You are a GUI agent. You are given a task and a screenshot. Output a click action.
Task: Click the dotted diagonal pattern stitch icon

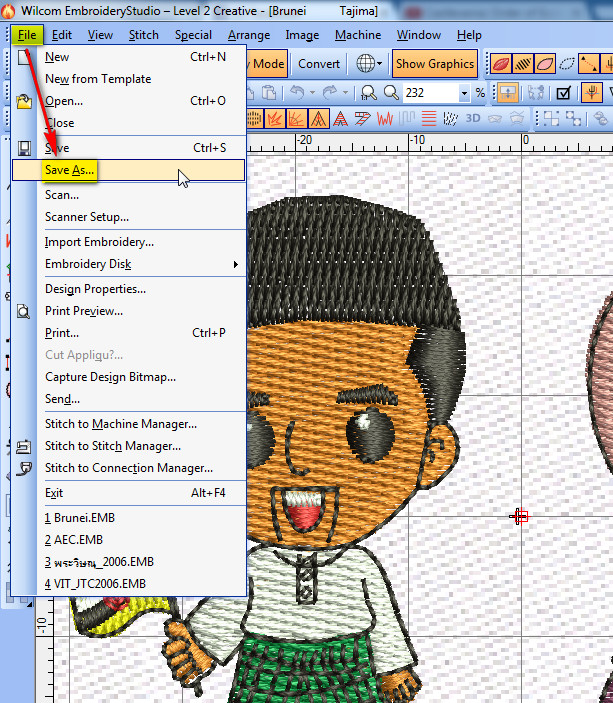coord(450,119)
